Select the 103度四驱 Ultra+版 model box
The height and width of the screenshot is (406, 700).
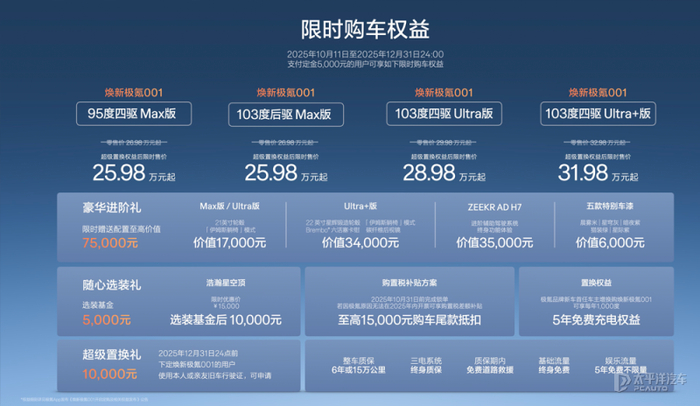tap(598, 114)
